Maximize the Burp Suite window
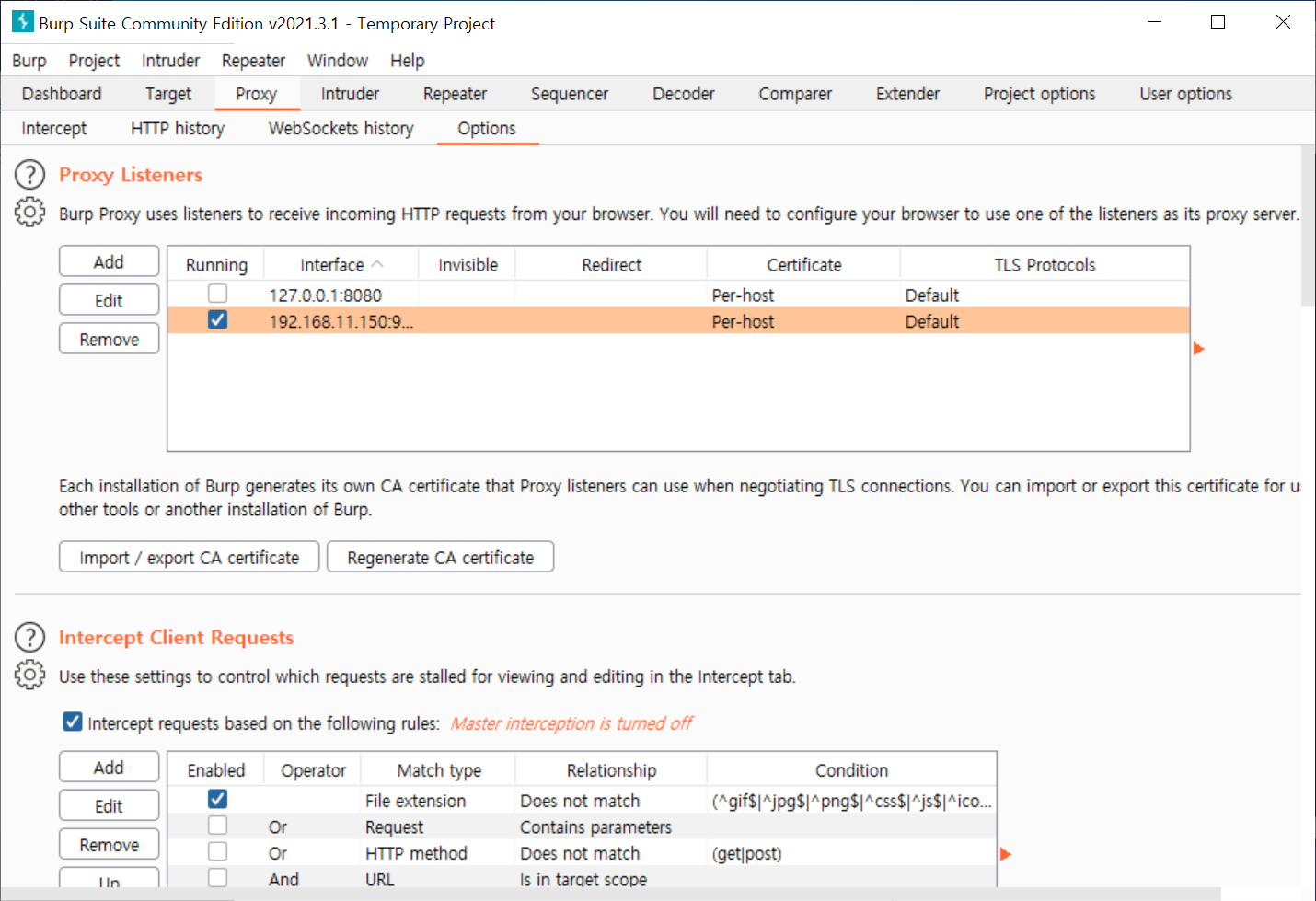The image size is (1316, 901). [1218, 22]
